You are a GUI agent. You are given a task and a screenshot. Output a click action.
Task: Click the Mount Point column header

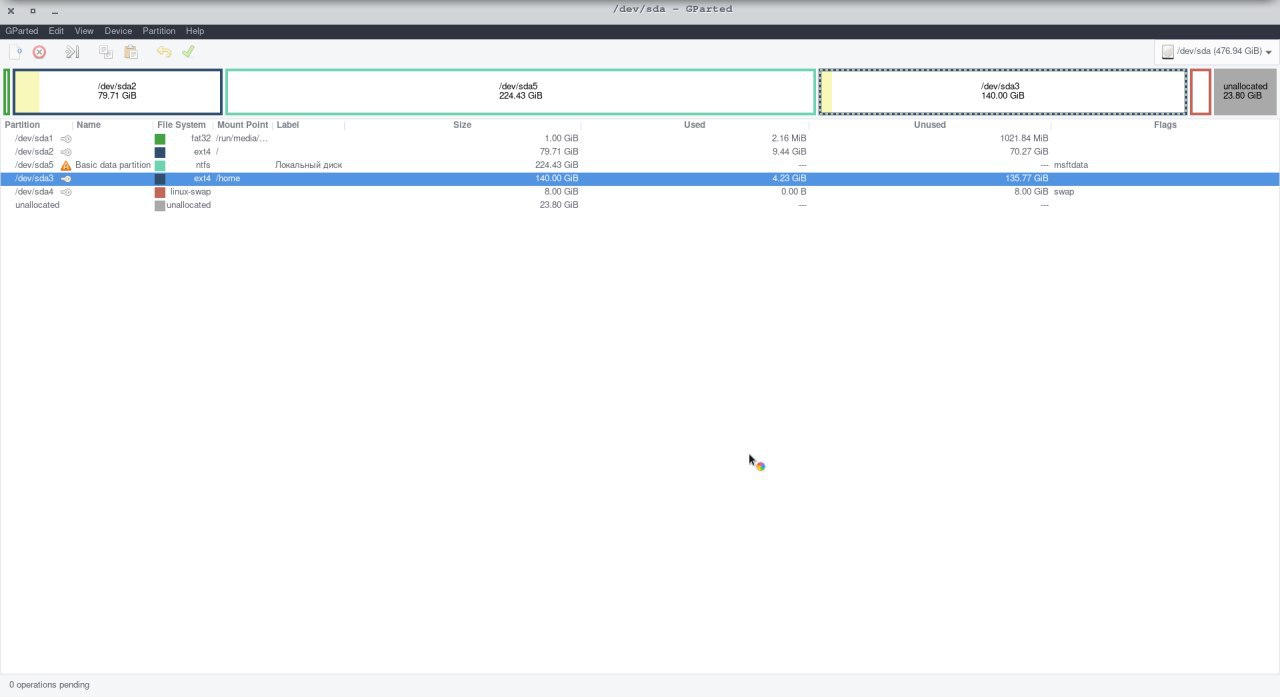point(243,125)
